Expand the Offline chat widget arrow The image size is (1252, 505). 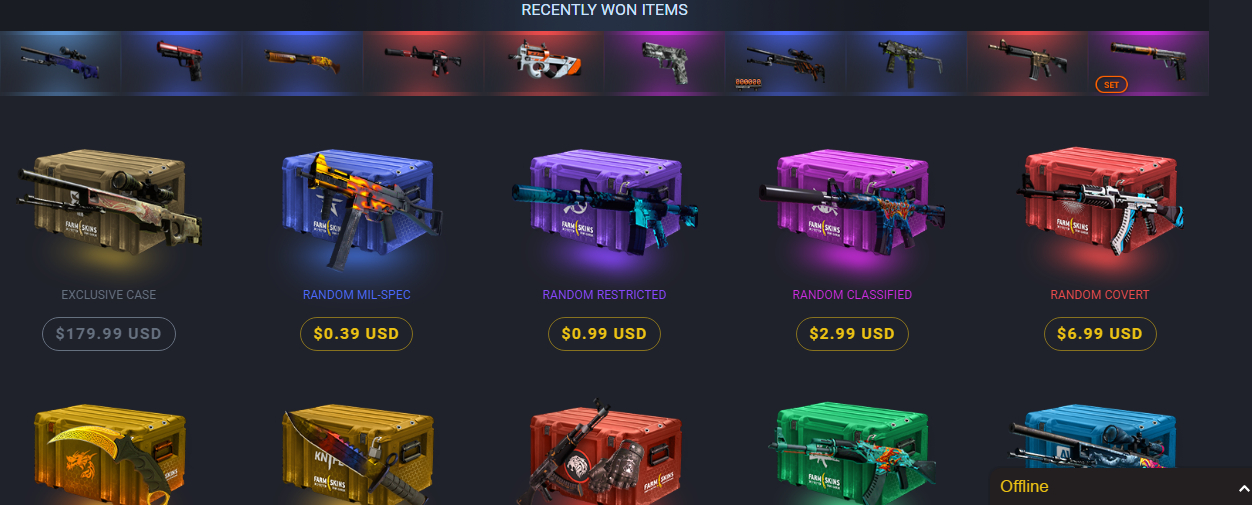coord(1243,488)
